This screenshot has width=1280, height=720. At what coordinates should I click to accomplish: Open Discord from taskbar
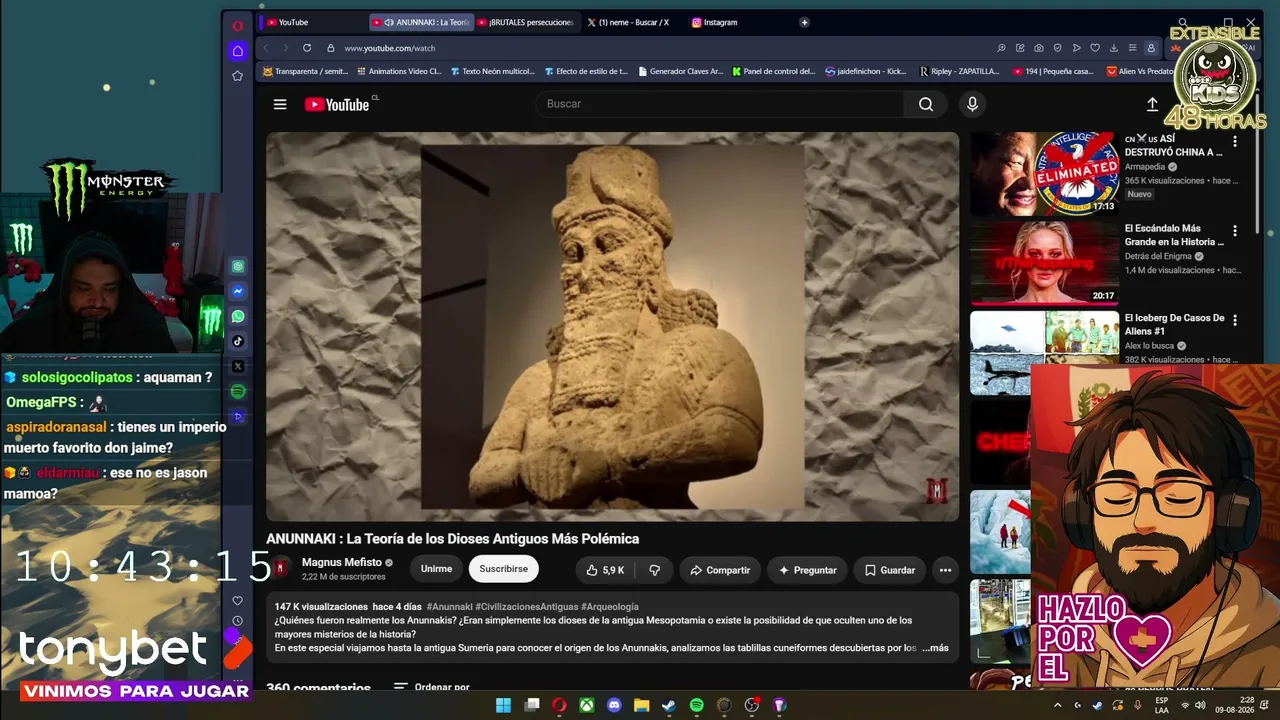pos(614,705)
